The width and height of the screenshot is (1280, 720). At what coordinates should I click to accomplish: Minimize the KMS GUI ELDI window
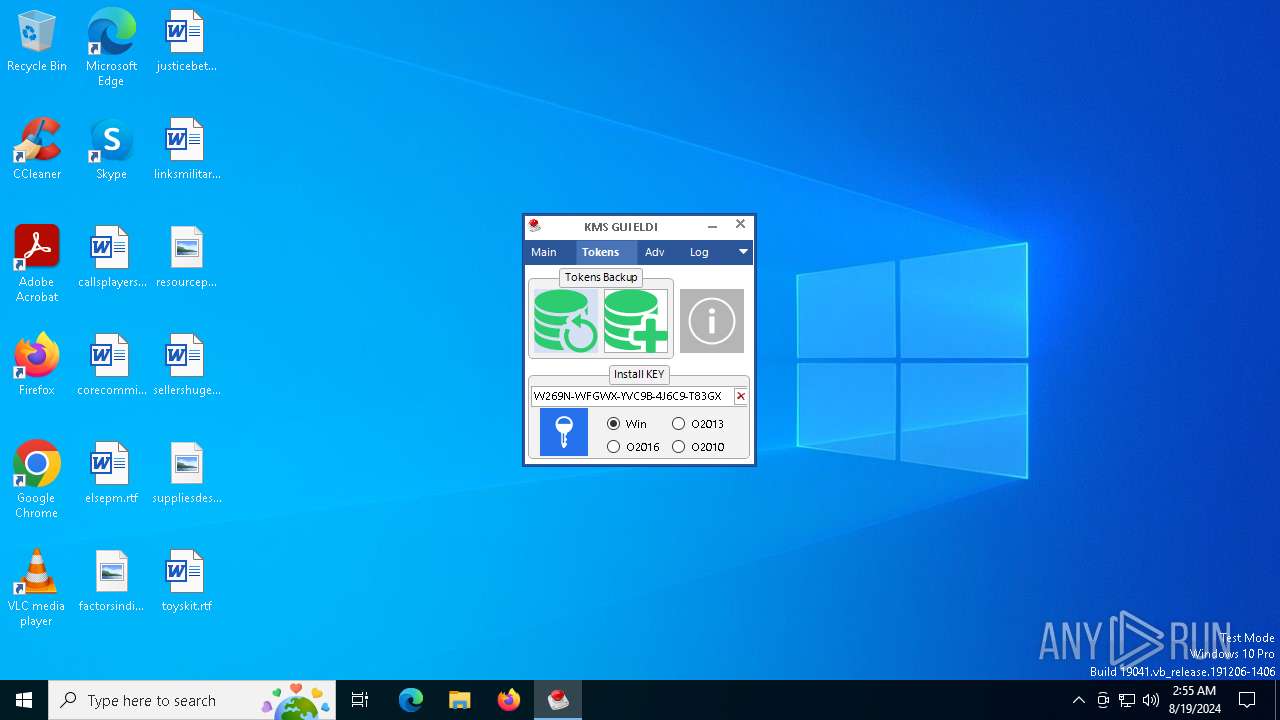[x=712, y=226]
